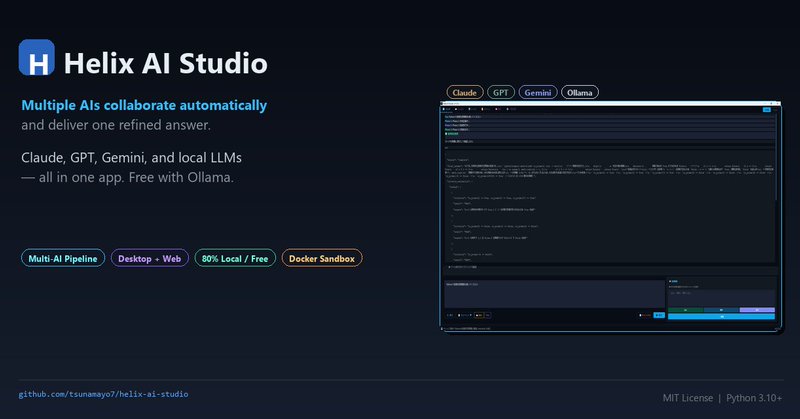Click the Docker Sandbox tag
Screen dimensions: 800x419
pos(321,259)
